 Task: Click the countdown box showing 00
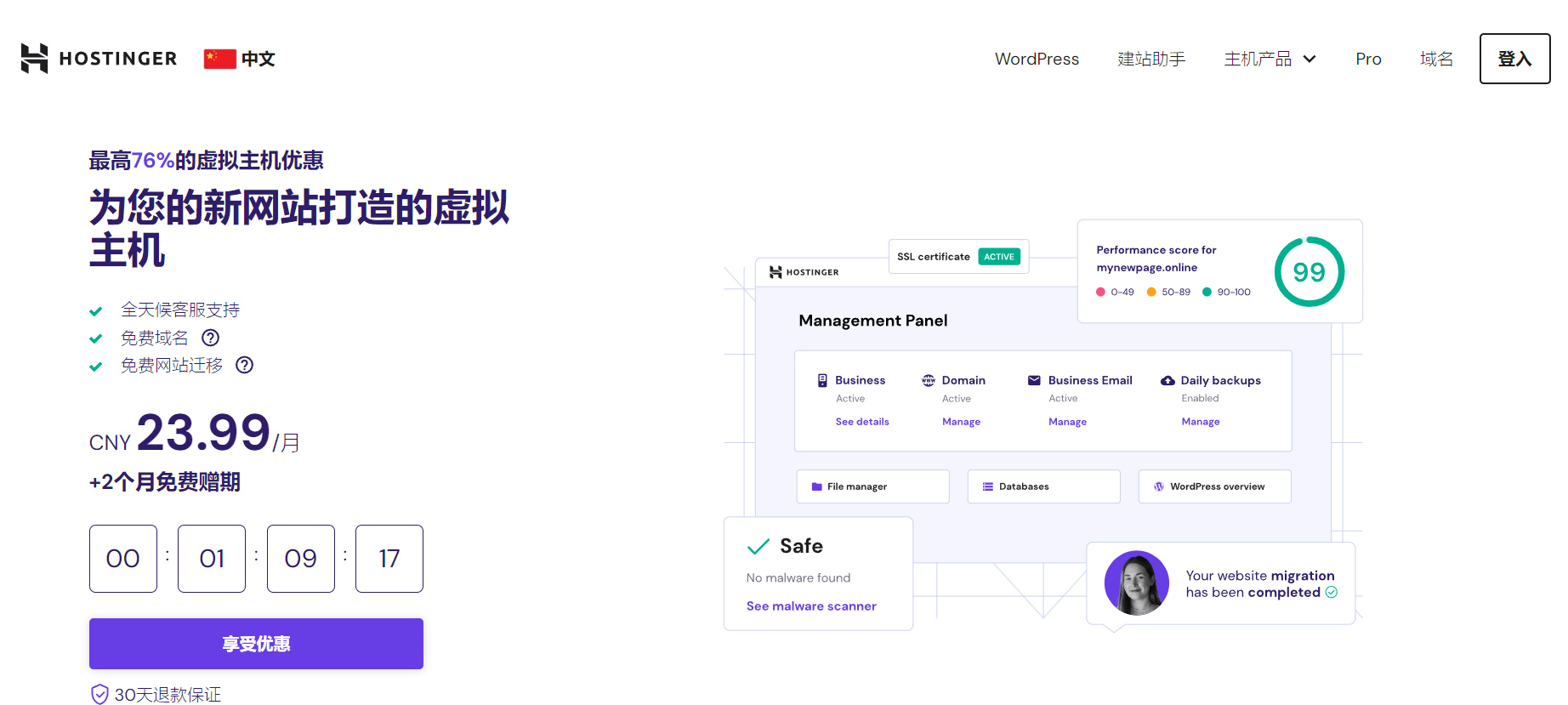(123, 559)
